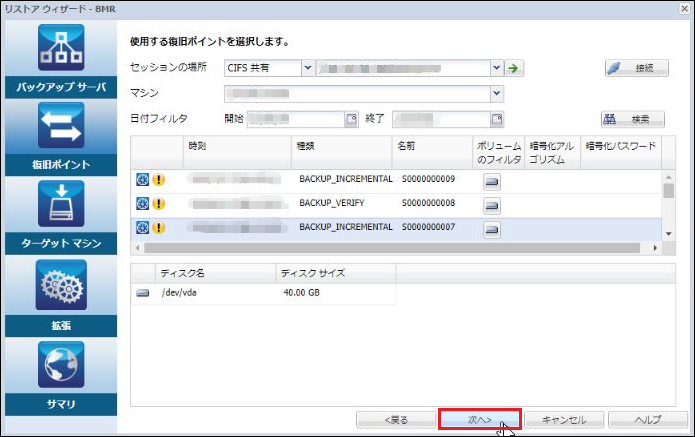Select BACKUP_VERIFY type cell
The height and width of the screenshot is (437, 695).
pos(332,203)
